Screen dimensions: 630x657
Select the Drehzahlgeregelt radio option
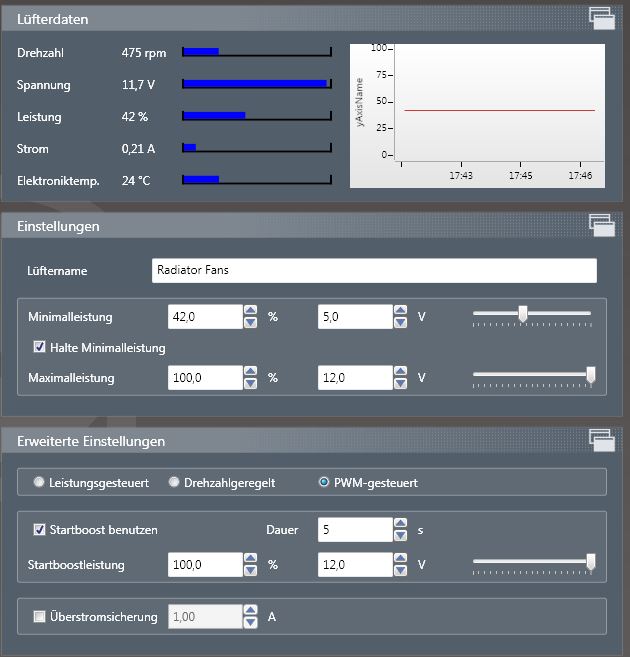click(x=175, y=482)
